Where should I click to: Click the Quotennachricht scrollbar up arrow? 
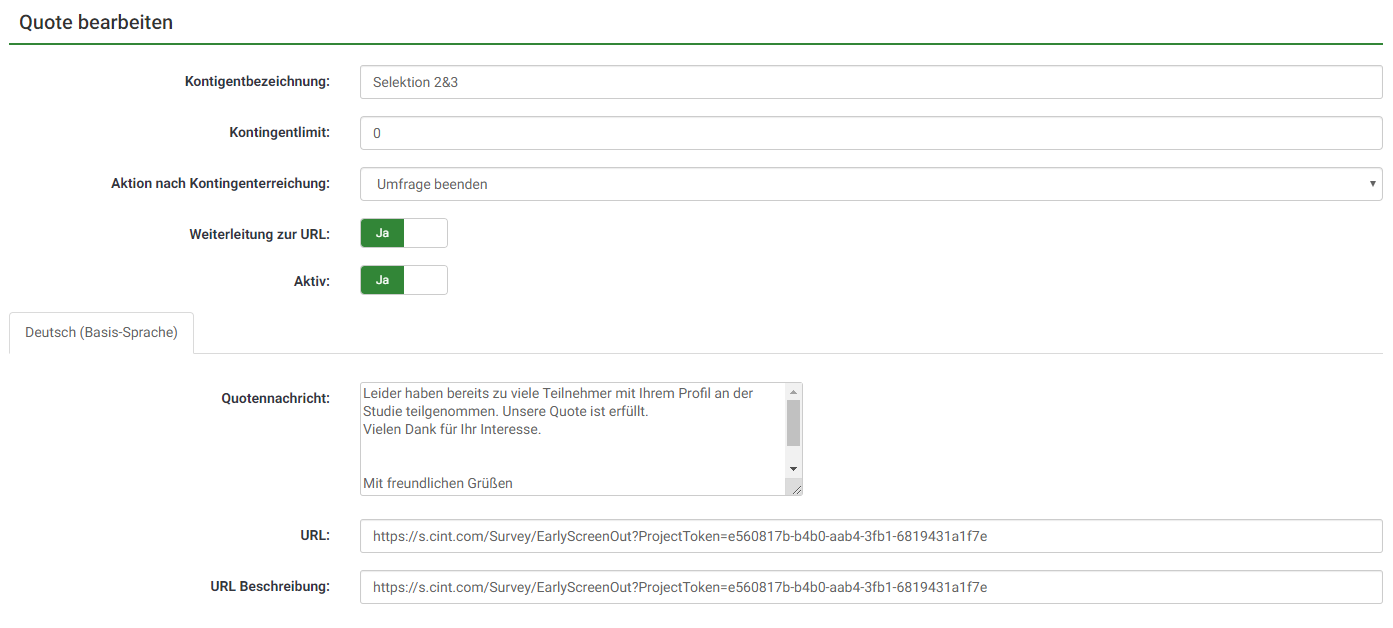click(794, 392)
